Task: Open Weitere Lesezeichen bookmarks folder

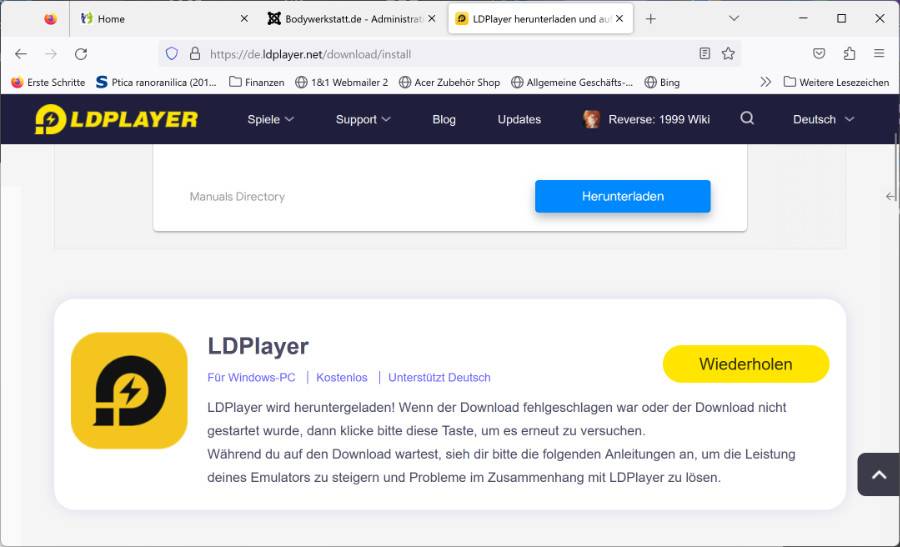Action: pyautogui.click(x=836, y=82)
